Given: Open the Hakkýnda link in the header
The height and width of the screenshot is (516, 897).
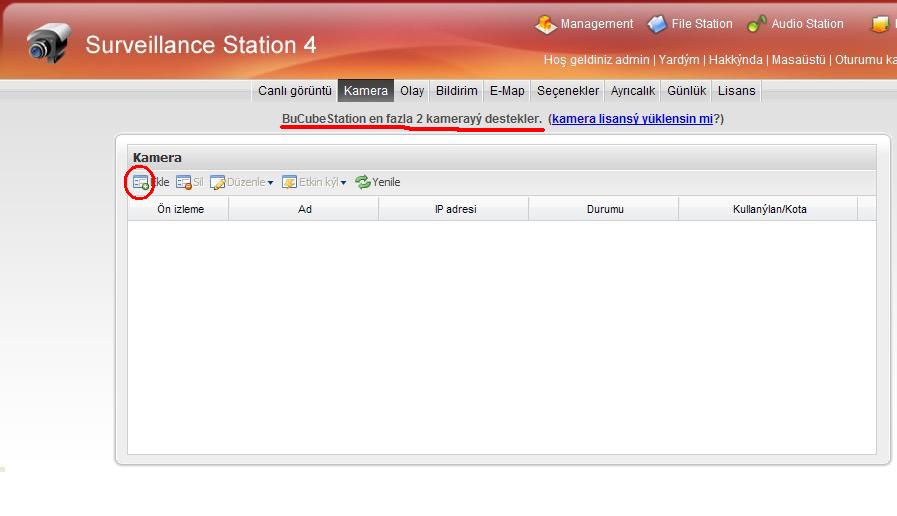Looking at the screenshot, I should pos(735,60).
